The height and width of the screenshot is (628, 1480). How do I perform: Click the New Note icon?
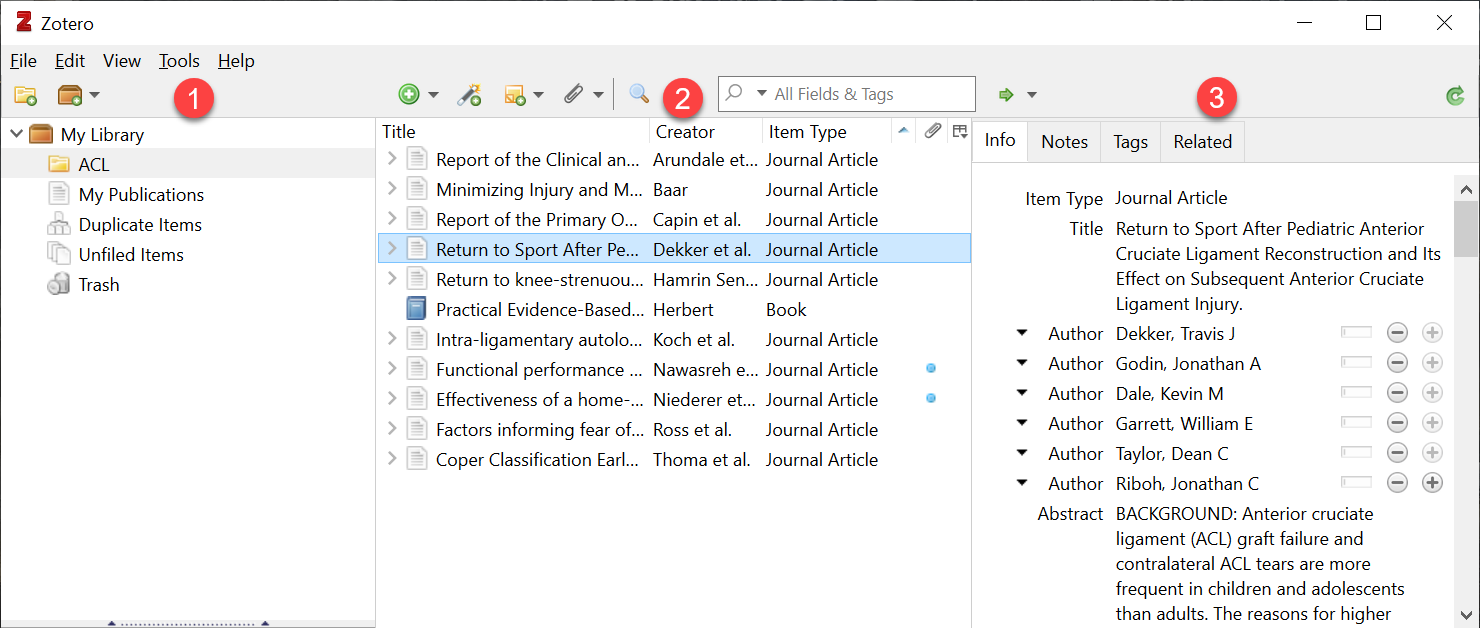pyautogui.click(x=516, y=95)
